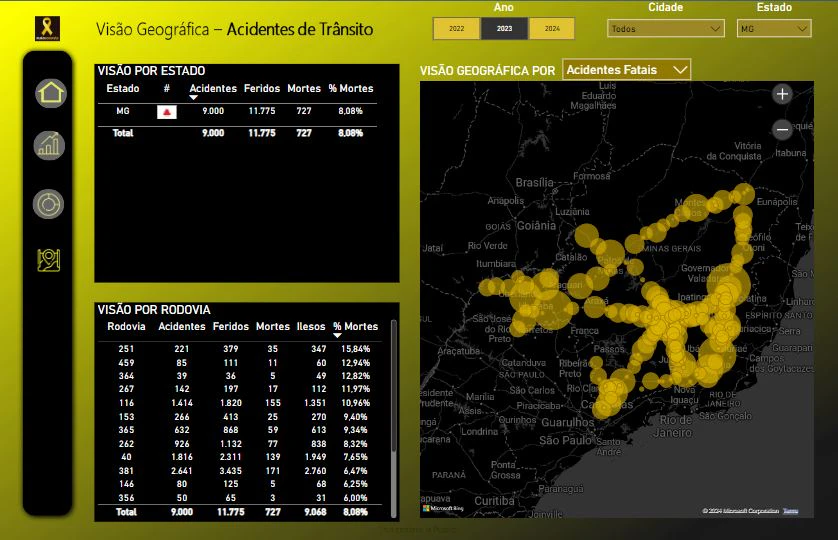Click the yellow ribbon logo
The width and height of the screenshot is (838, 540).
48,28
